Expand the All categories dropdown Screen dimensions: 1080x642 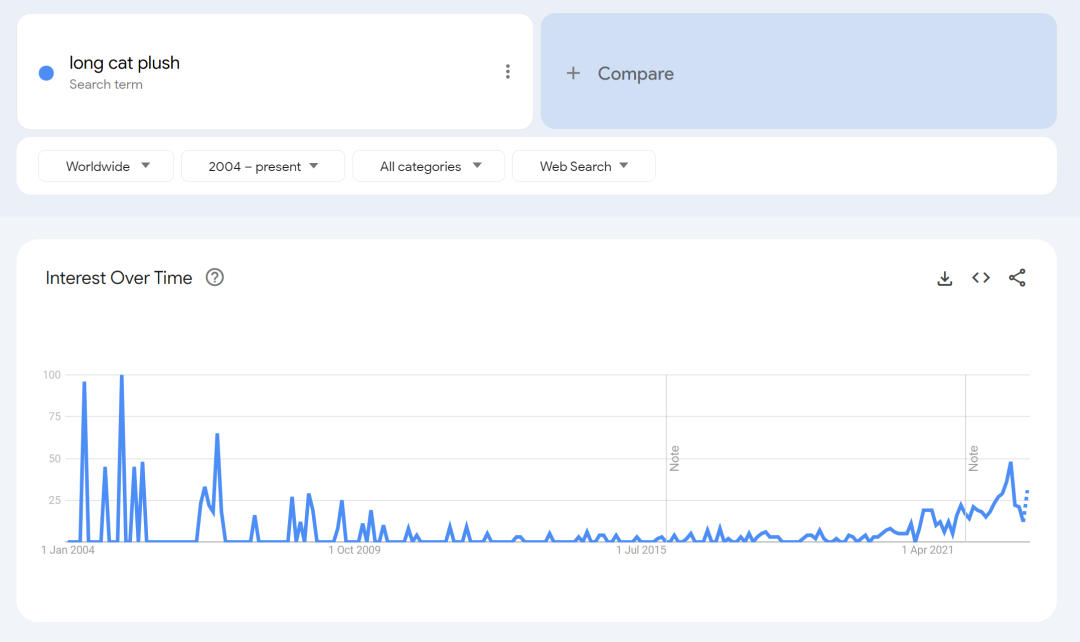(x=429, y=166)
